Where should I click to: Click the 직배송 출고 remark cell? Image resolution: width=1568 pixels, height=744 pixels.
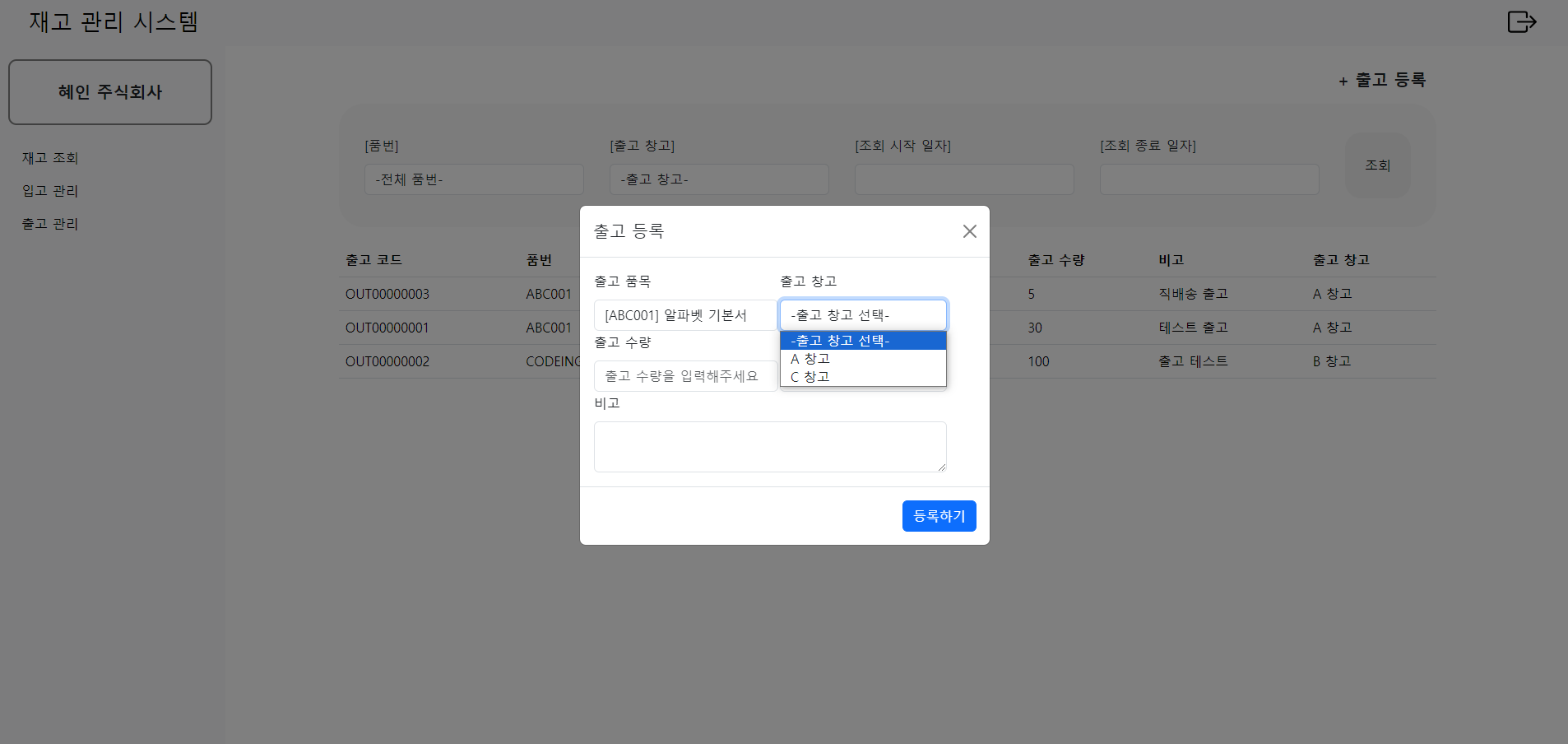click(x=1193, y=294)
